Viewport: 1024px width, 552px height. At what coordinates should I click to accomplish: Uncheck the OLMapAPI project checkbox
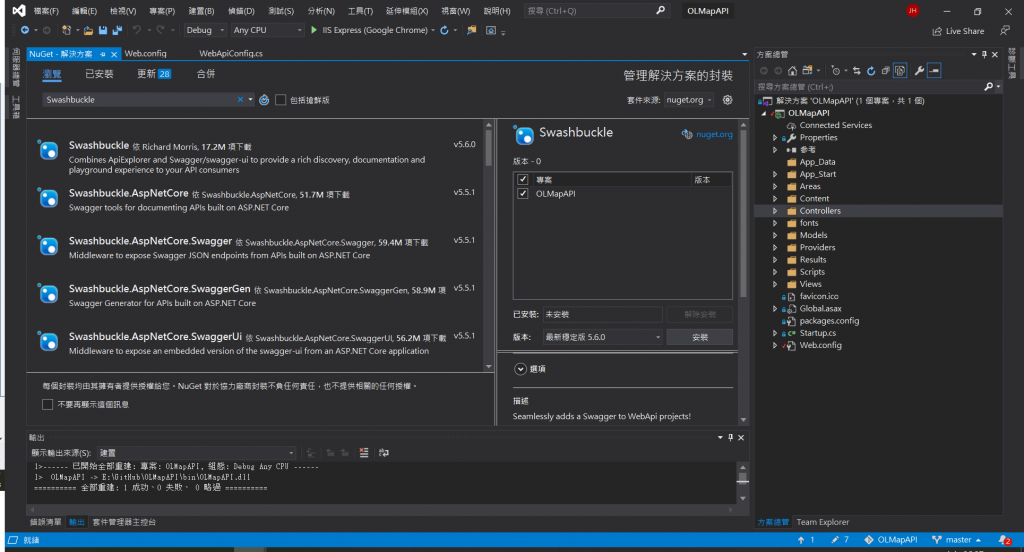click(x=522, y=193)
